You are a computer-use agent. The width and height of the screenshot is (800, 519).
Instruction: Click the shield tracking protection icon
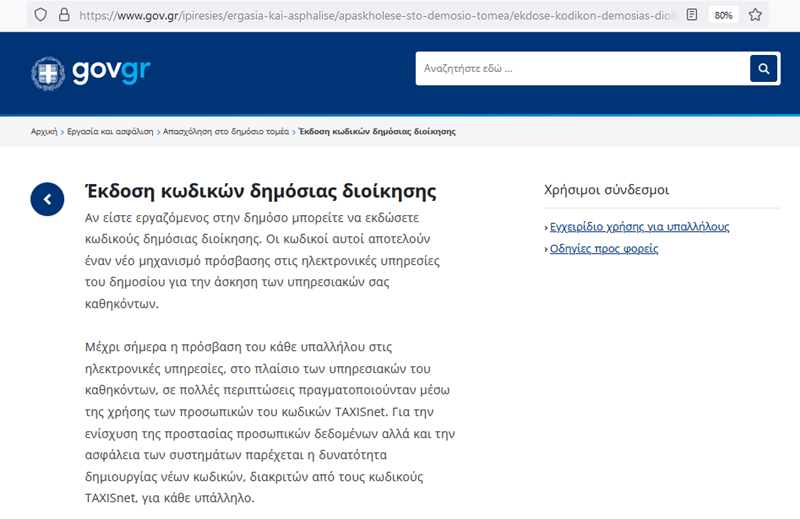click(x=41, y=15)
